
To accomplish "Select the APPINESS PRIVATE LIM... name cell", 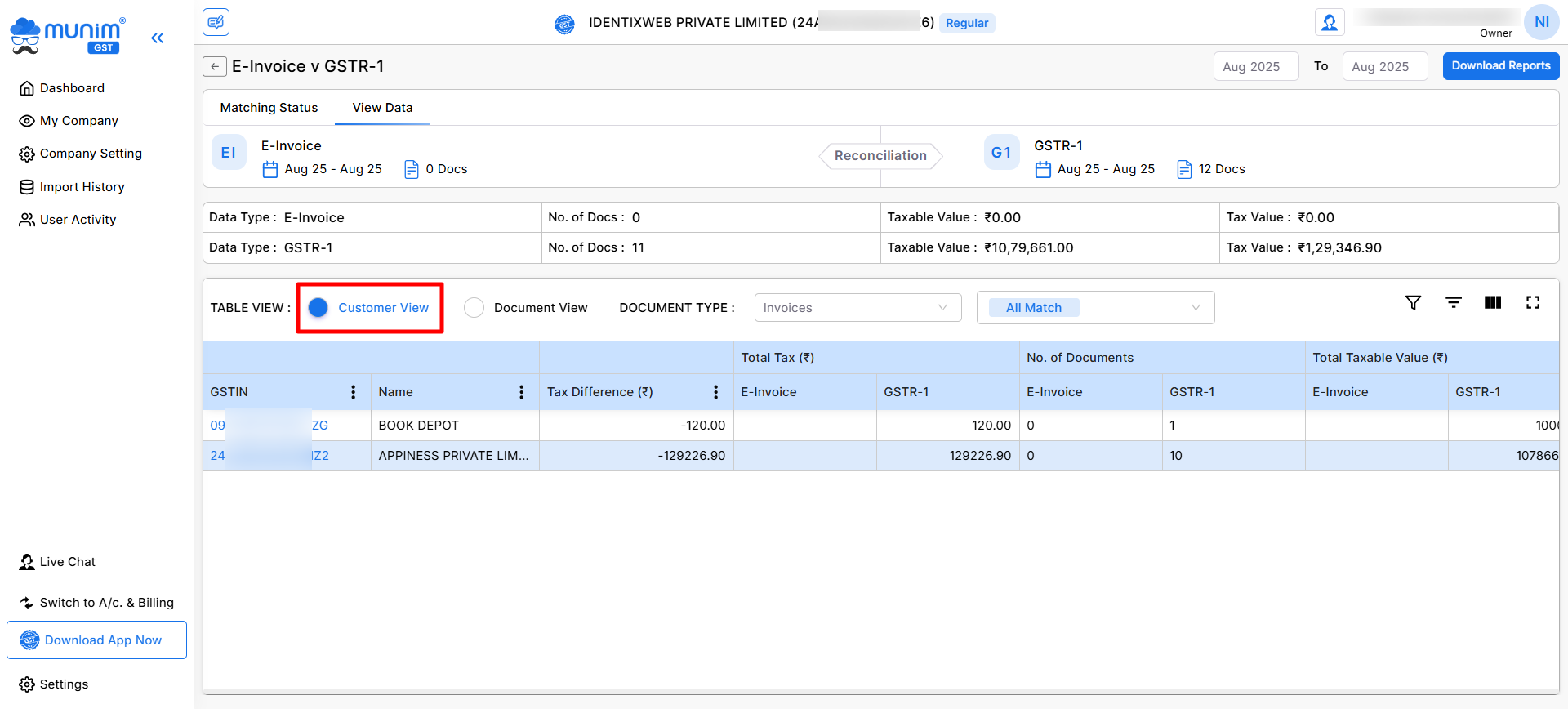I will [455, 456].
